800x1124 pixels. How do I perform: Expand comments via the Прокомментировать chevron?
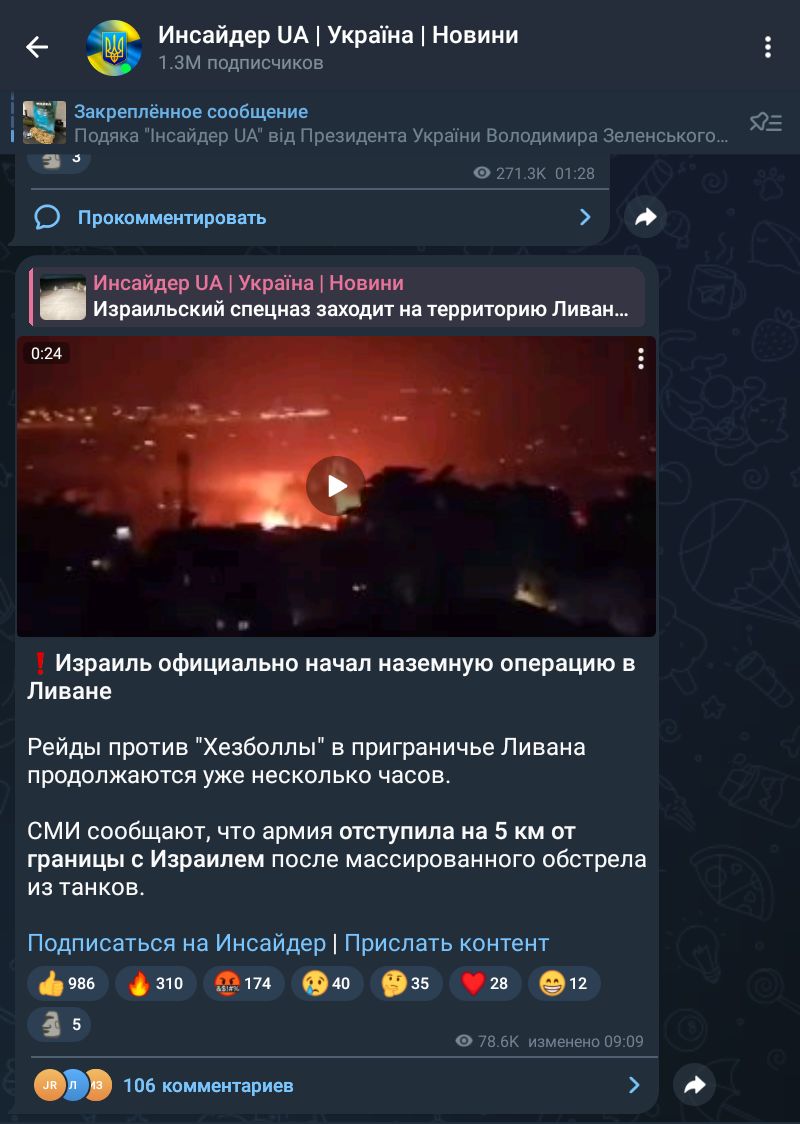click(x=585, y=216)
